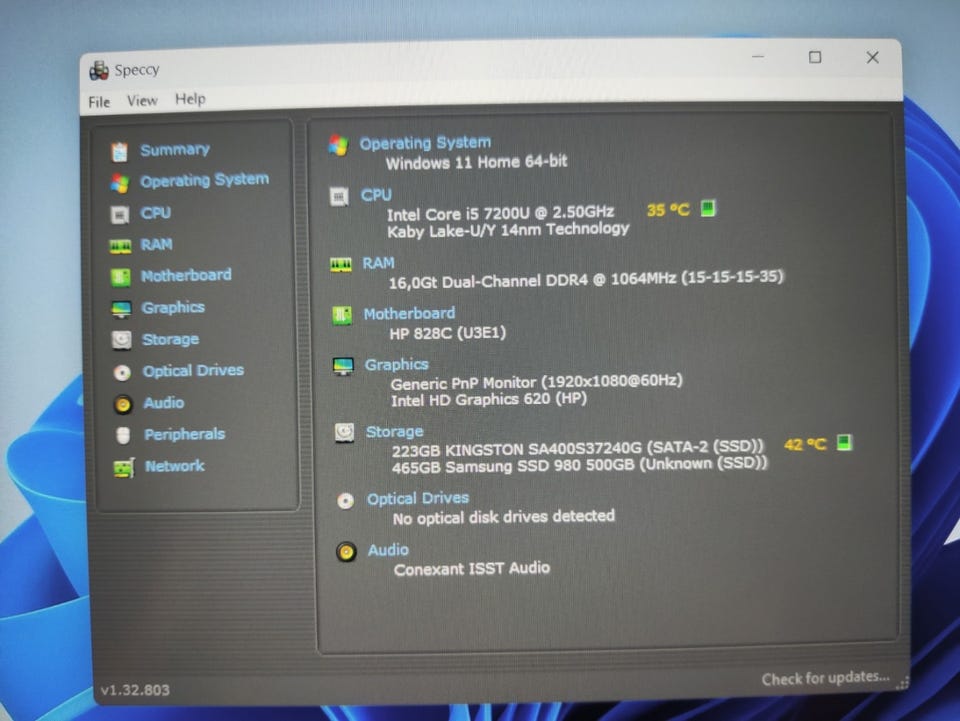Select the 16,0Gt Dual-Channel DDR4 line
Image resolution: width=960 pixels, height=721 pixels.
point(586,279)
